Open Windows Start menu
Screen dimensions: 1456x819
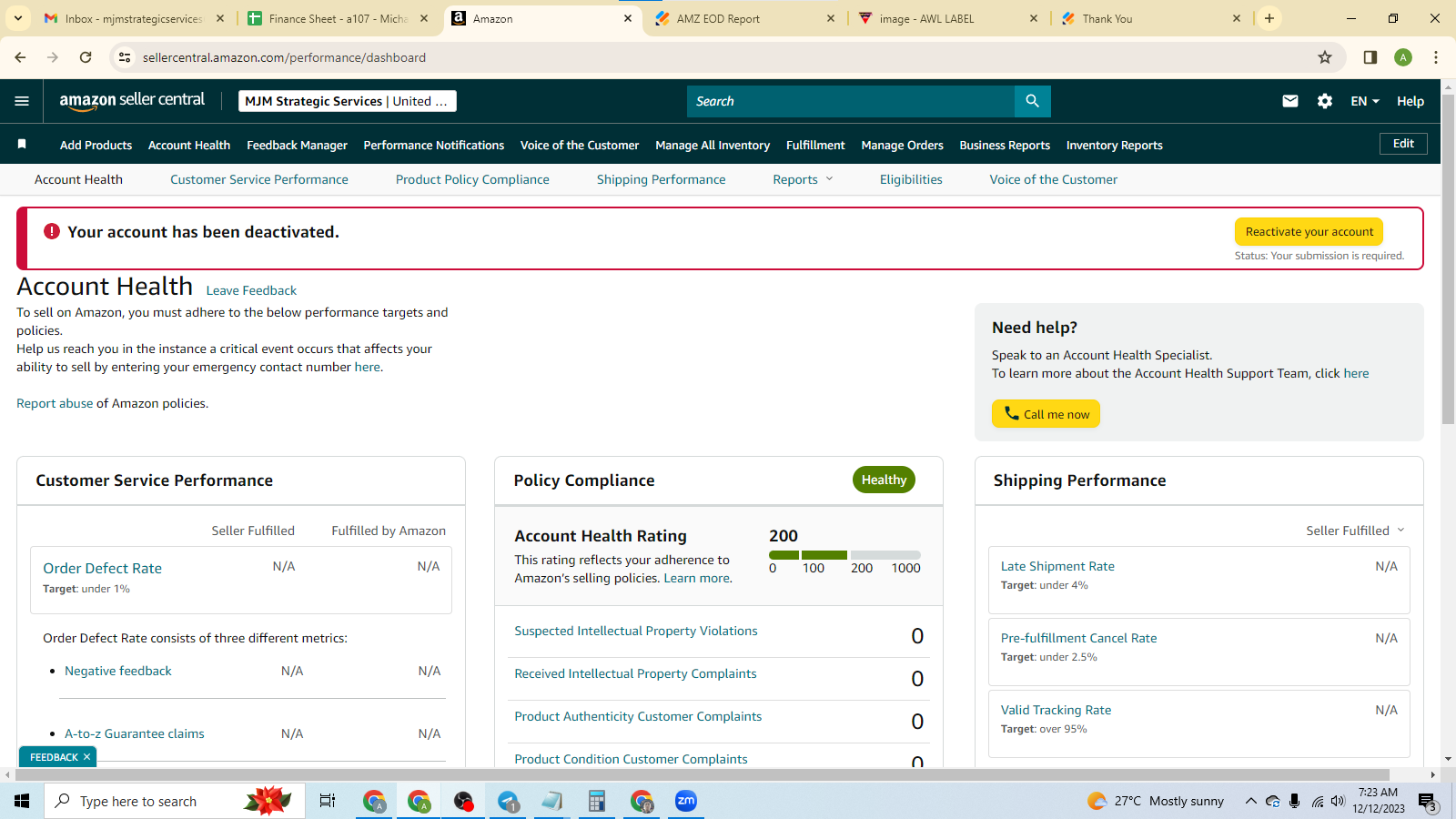[22, 801]
